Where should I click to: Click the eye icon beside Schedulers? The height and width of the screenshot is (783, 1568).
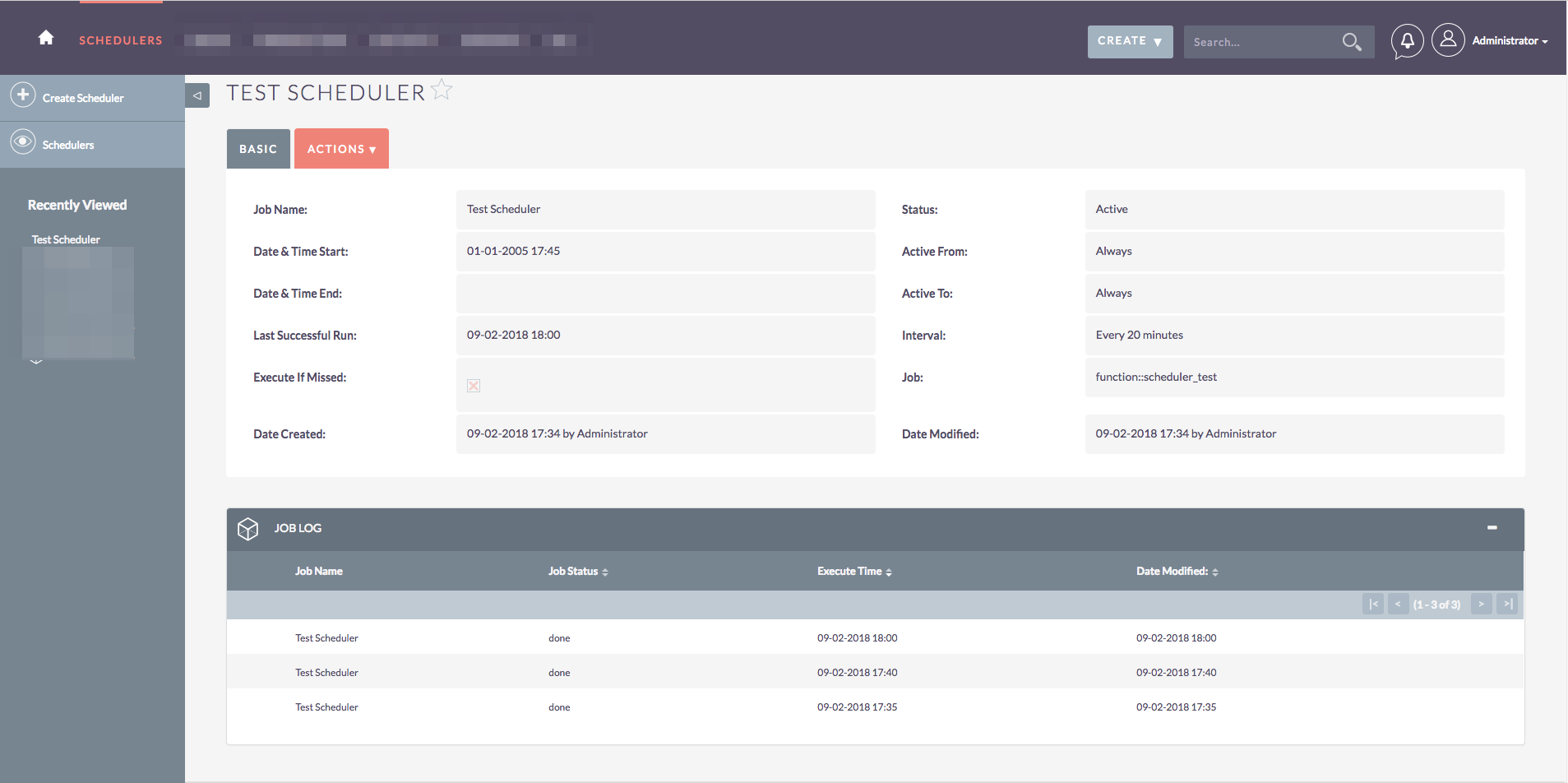pyautogui.click(x=23, y=141)
